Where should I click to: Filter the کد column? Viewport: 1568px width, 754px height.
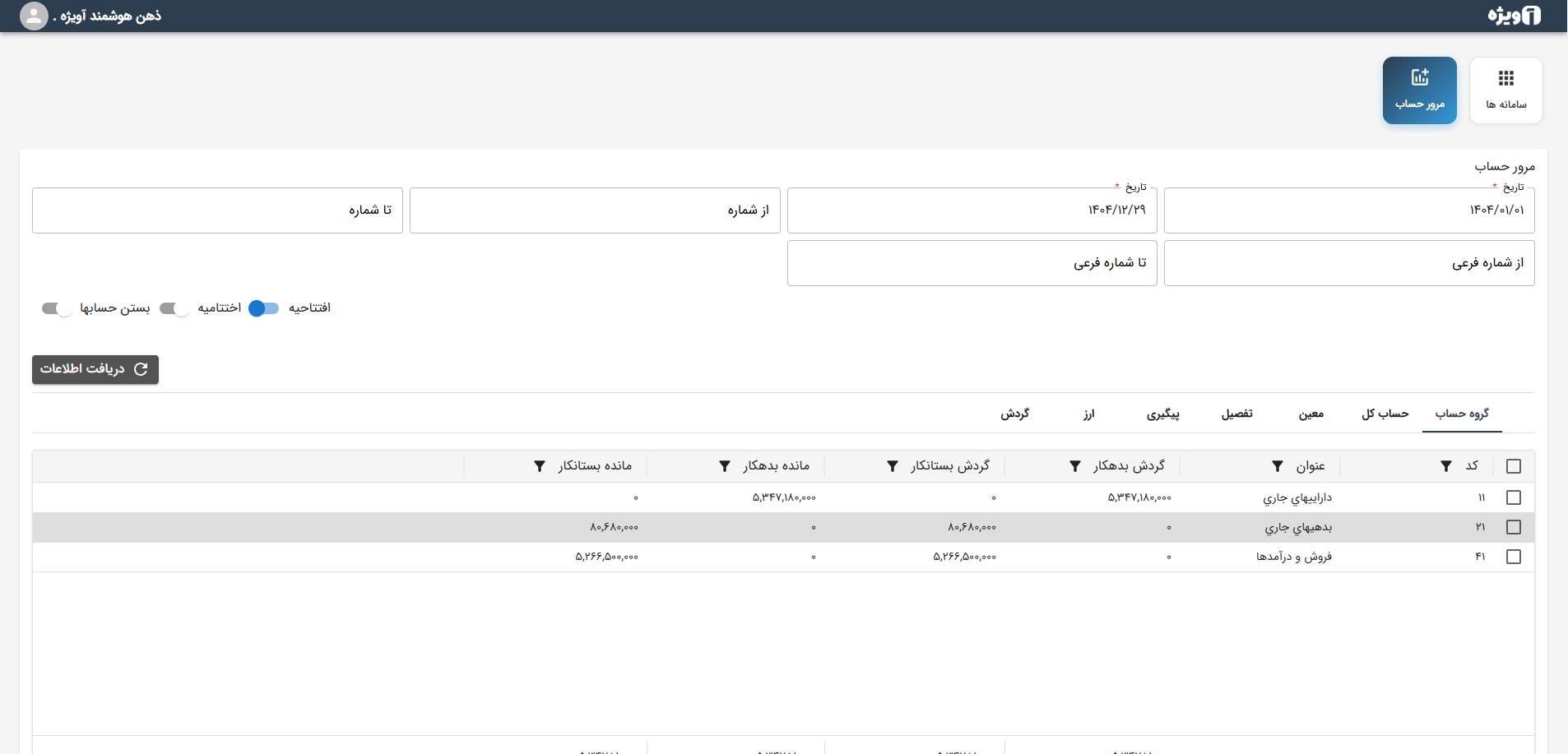coord(1445,466)
